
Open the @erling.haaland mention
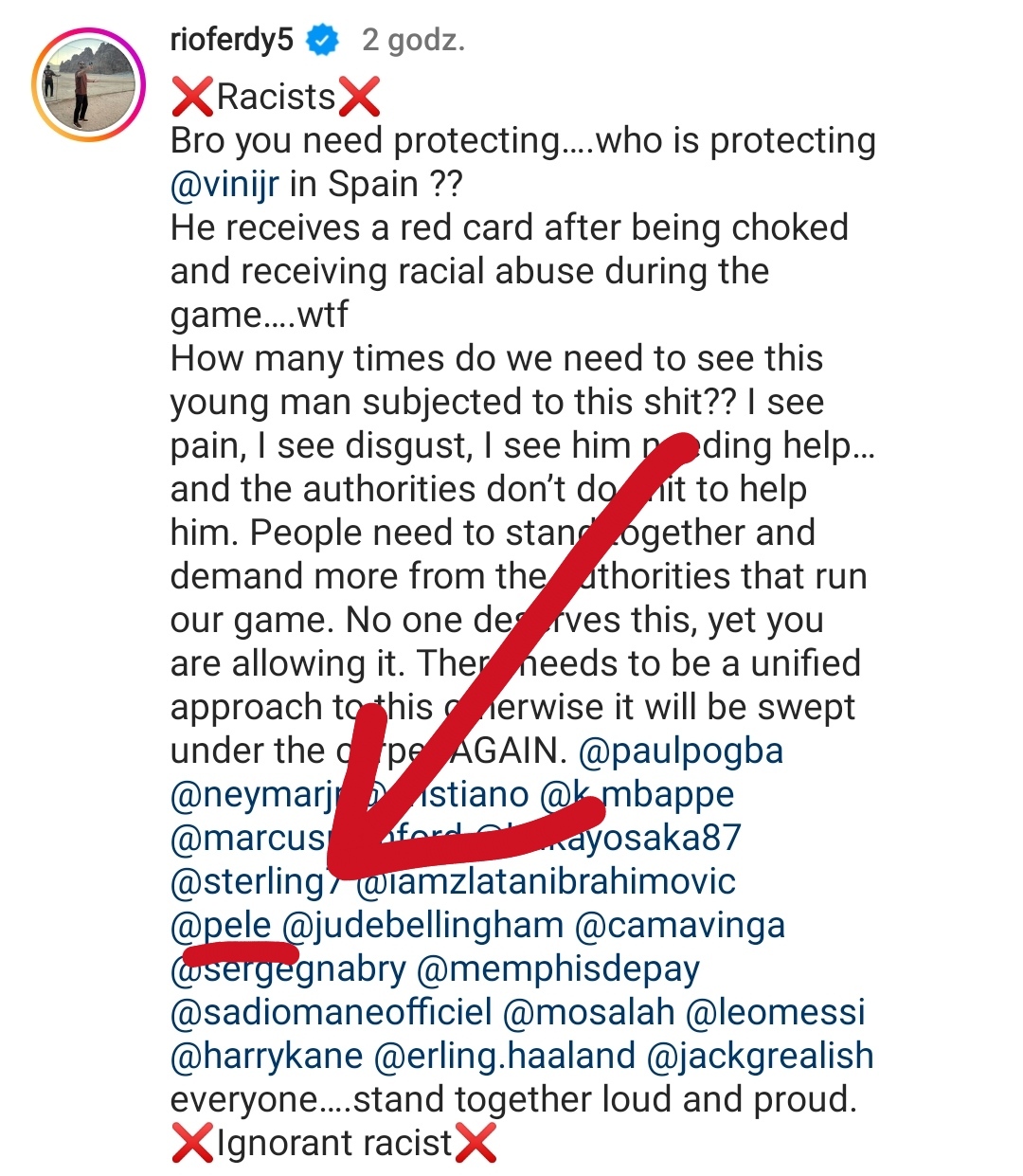[x=505, y=1056]
